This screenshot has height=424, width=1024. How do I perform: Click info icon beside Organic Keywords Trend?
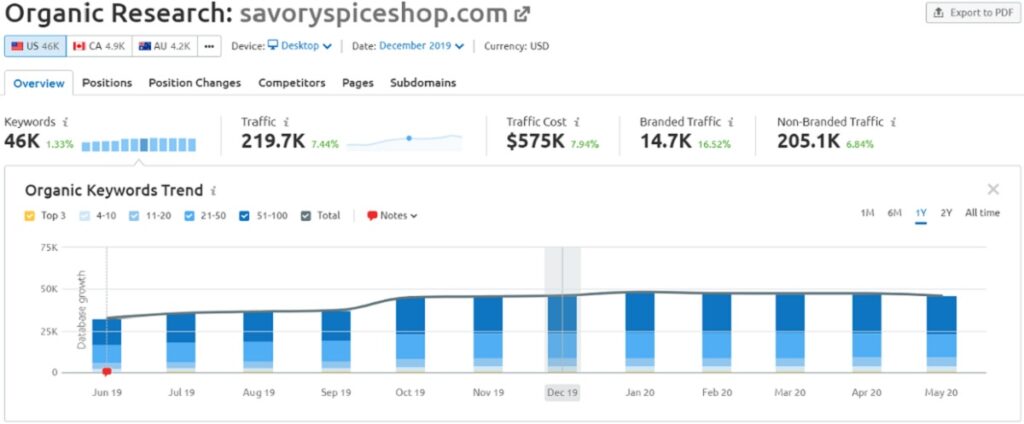coord(213,191)
